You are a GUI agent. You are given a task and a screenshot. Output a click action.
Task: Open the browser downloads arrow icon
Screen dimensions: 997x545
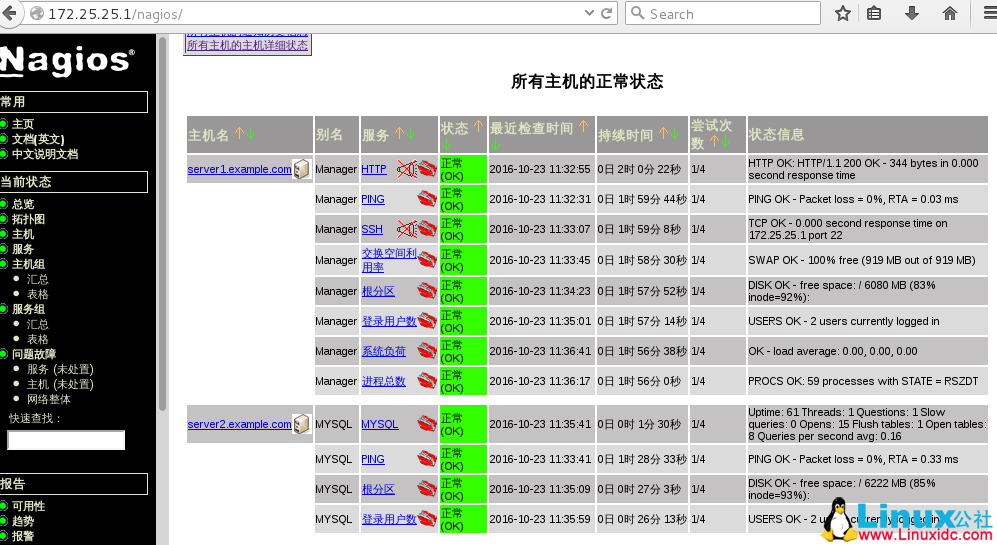[x=911, y=14]
